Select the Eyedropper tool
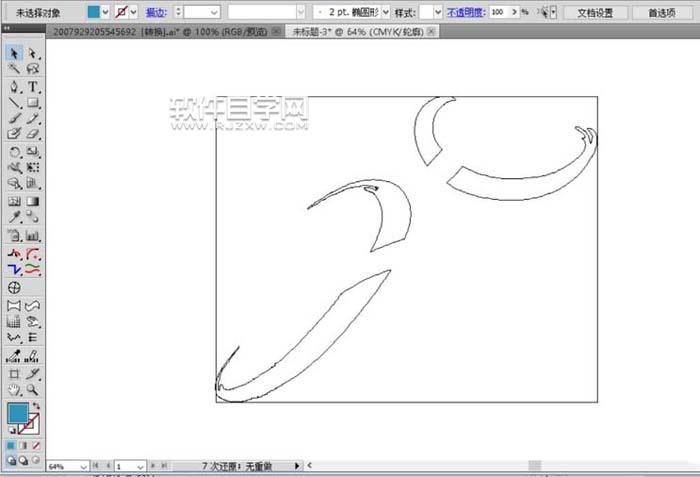This screenshot has height=477, width=700. (x=14, y=217)
